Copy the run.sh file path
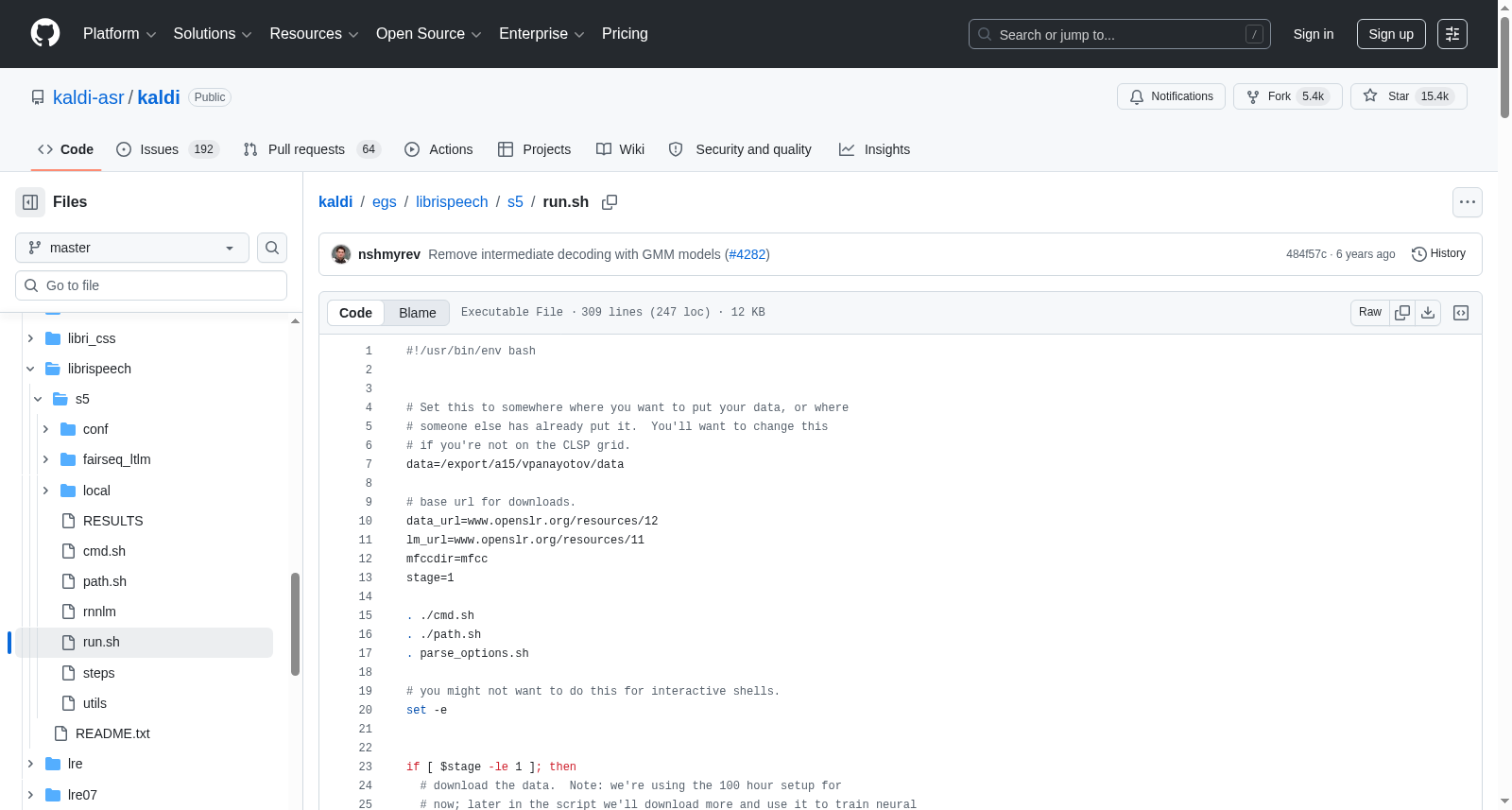The width and height of the screenshot is (1512, 810). click(610, 202)
